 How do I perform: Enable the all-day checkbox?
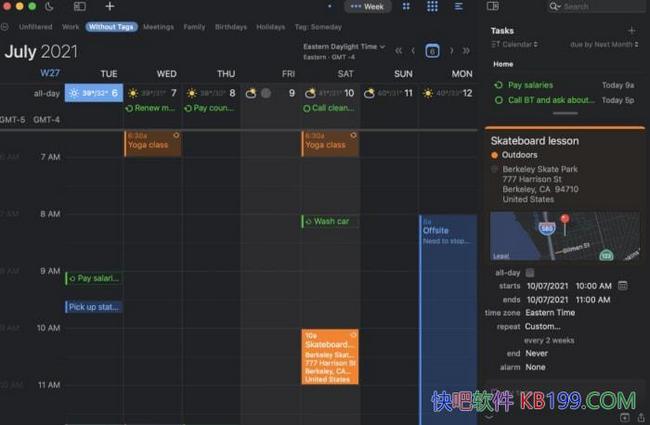tap(530, 272)
